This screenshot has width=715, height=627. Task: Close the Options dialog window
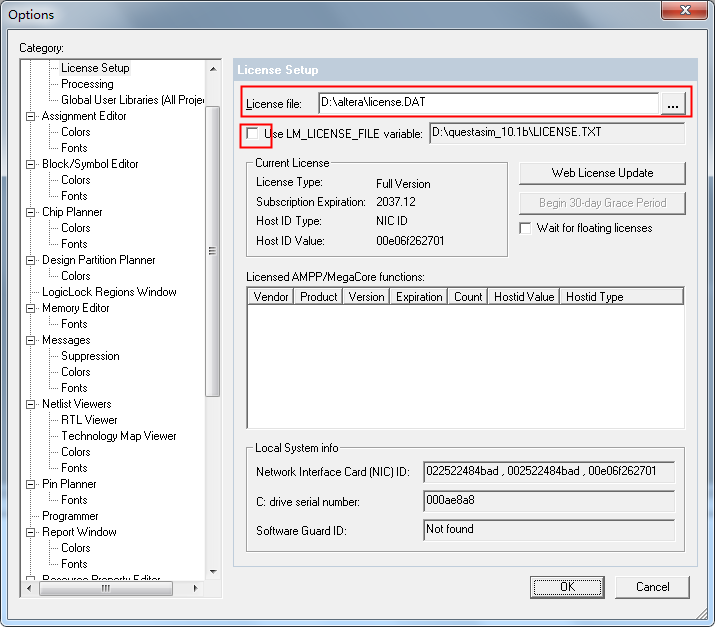[683, 11]
